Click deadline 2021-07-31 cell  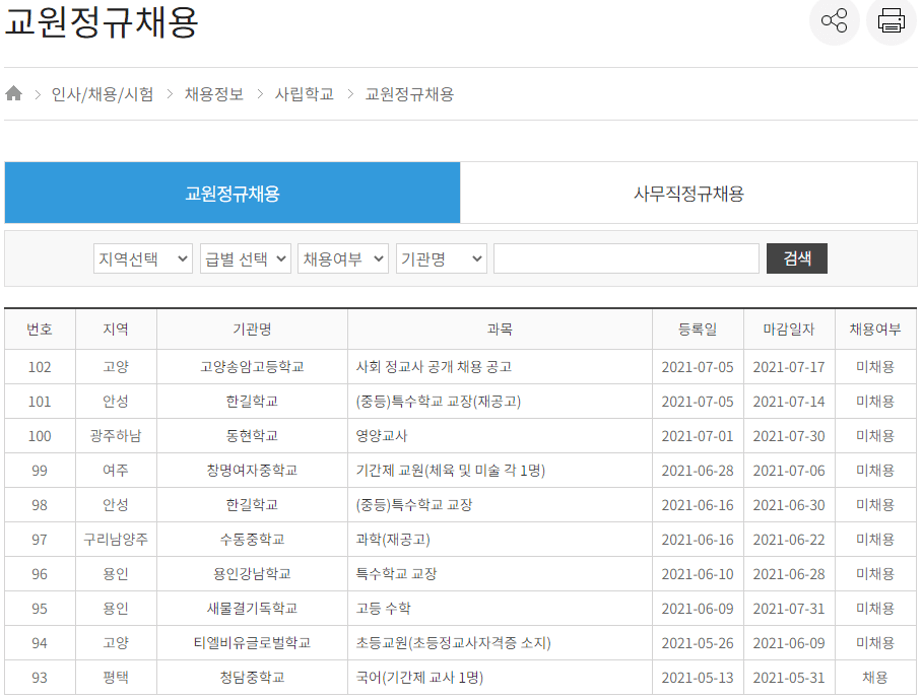tap(789, 609)
